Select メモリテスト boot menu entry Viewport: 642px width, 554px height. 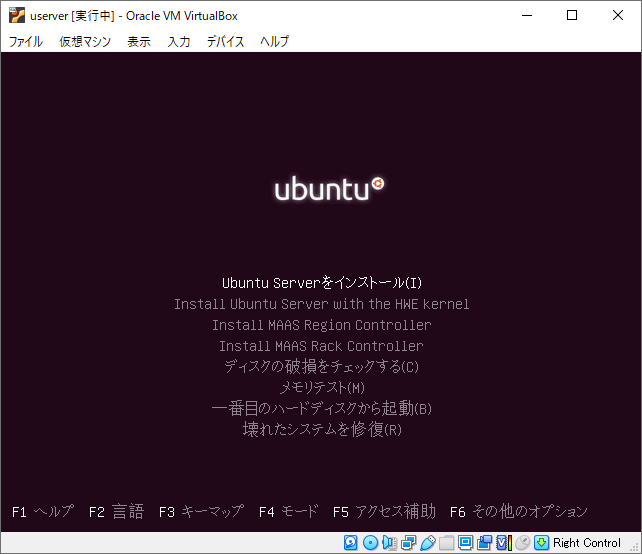322,387
